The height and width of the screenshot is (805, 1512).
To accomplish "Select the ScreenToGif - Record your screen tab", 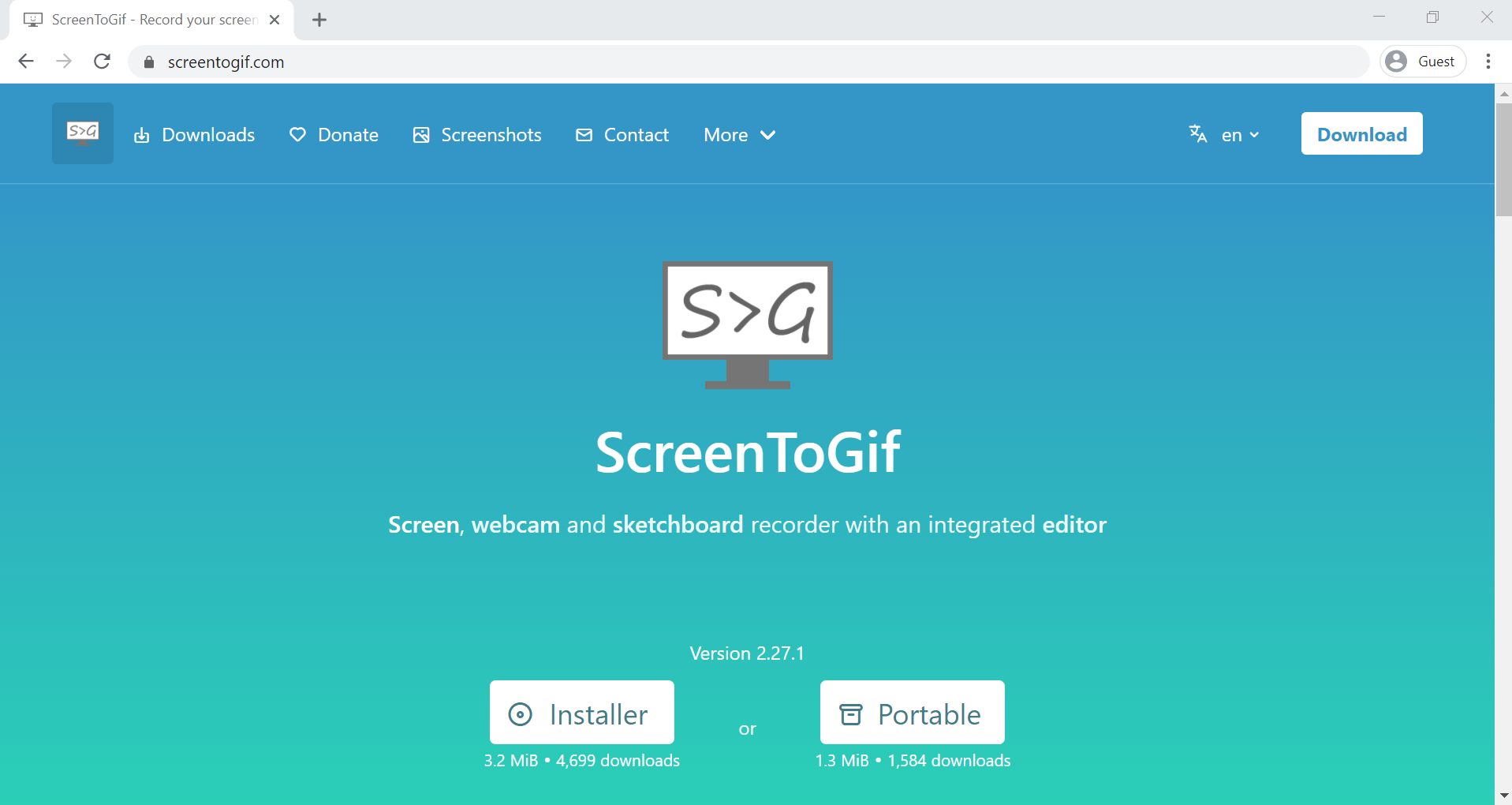I will tap(151, 20).
